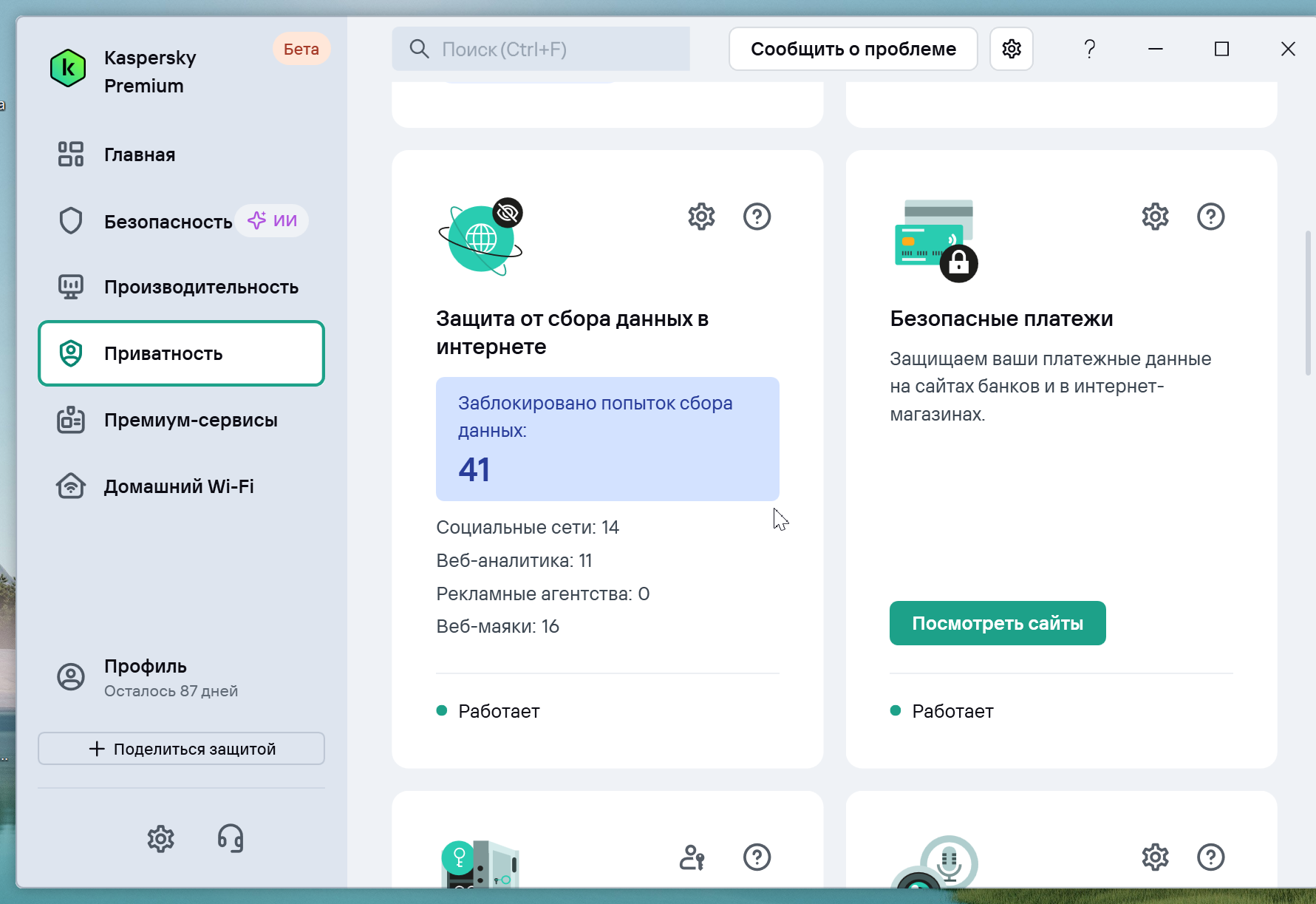Viewport: 1316px width, 904px height.
Task: Click password vault illustration on bottom card
Action: pyautogui.click(x=480, y=863)
